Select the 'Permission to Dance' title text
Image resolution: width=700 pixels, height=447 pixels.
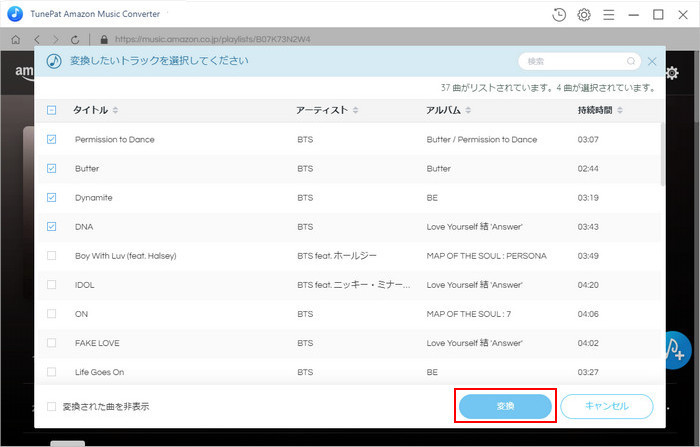[115, 139]
